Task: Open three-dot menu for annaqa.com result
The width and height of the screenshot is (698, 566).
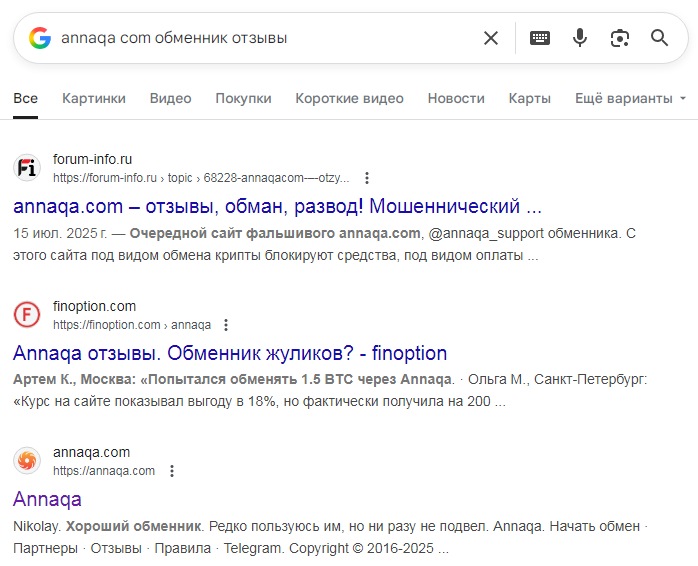Action: point(171,471)
